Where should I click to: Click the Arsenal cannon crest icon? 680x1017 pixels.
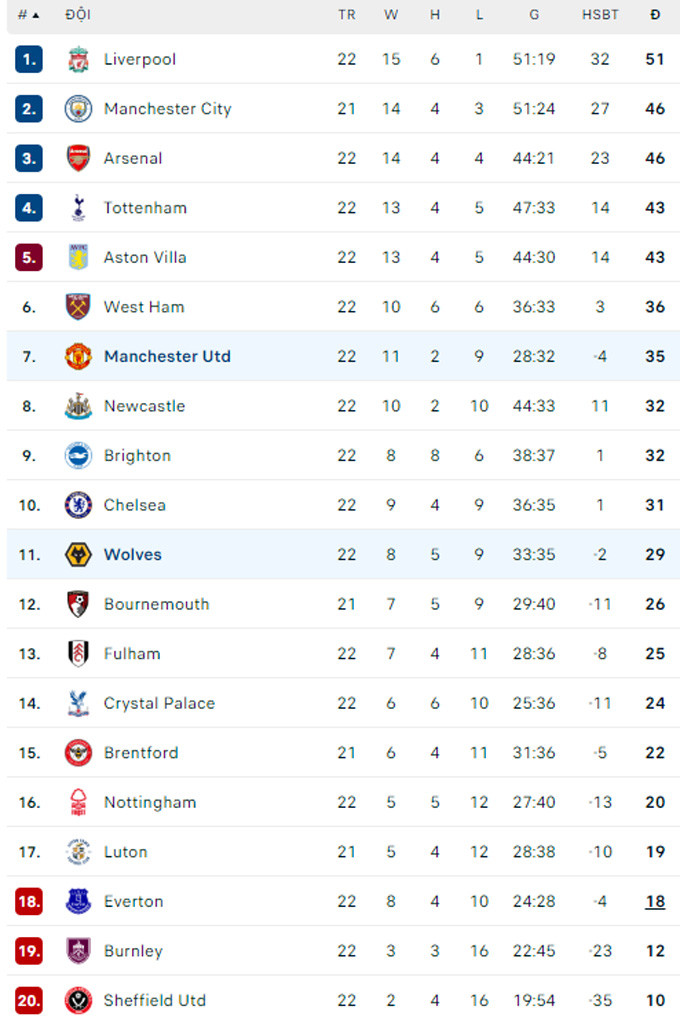coord(78,158)
